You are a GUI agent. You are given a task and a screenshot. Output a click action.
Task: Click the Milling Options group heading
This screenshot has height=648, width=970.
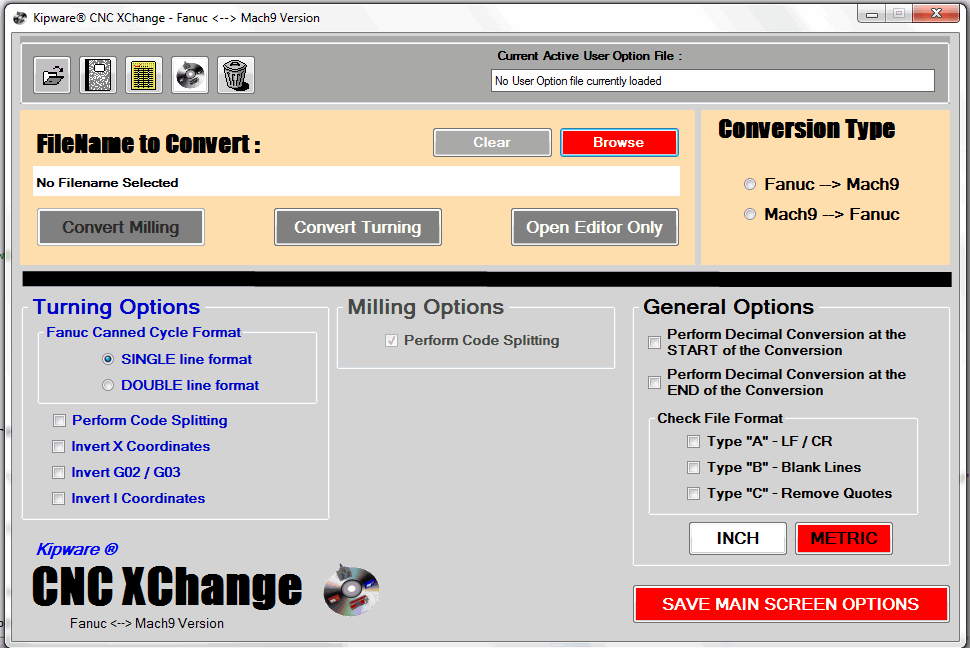(426, 307)
